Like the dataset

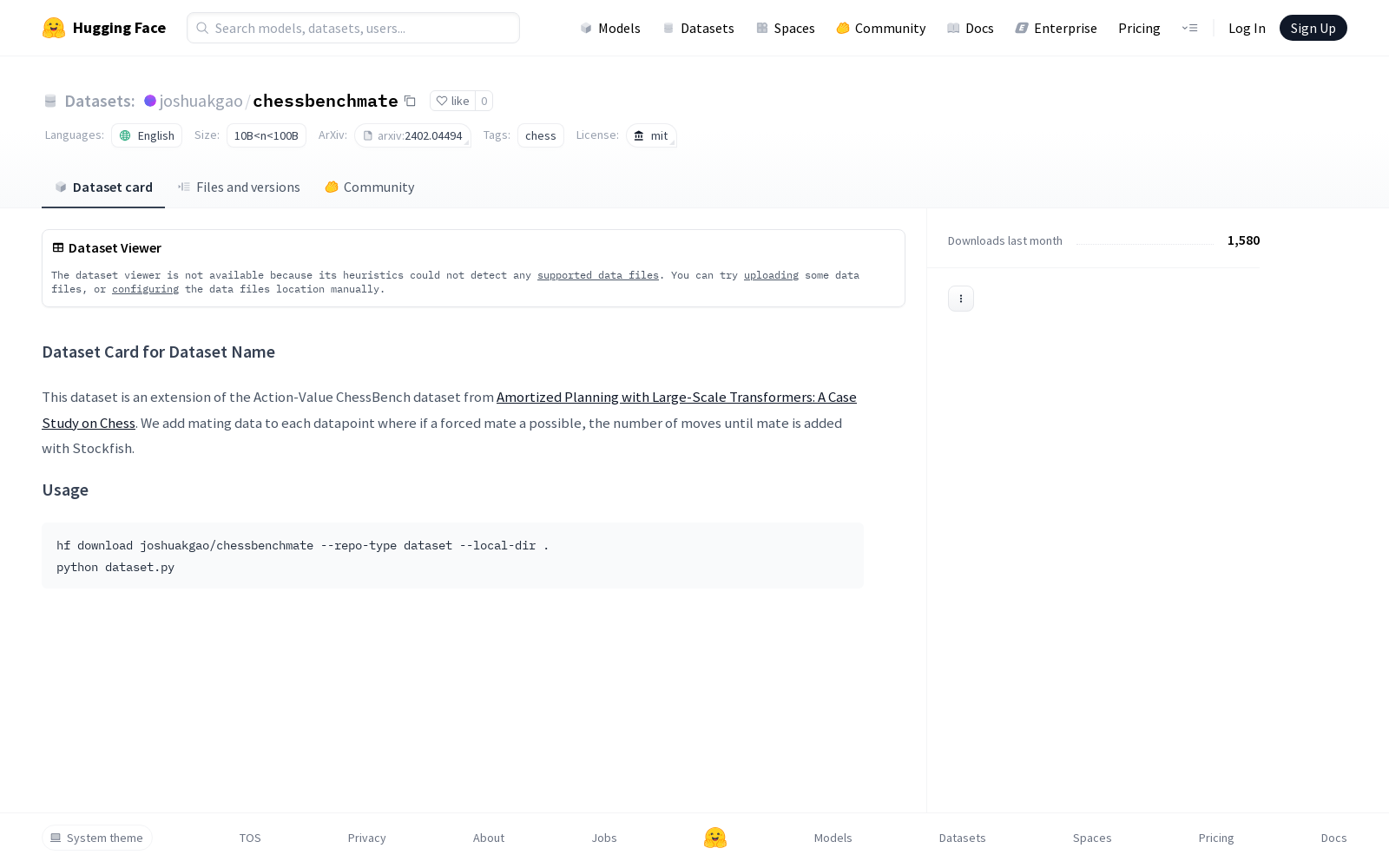point(452,101)
